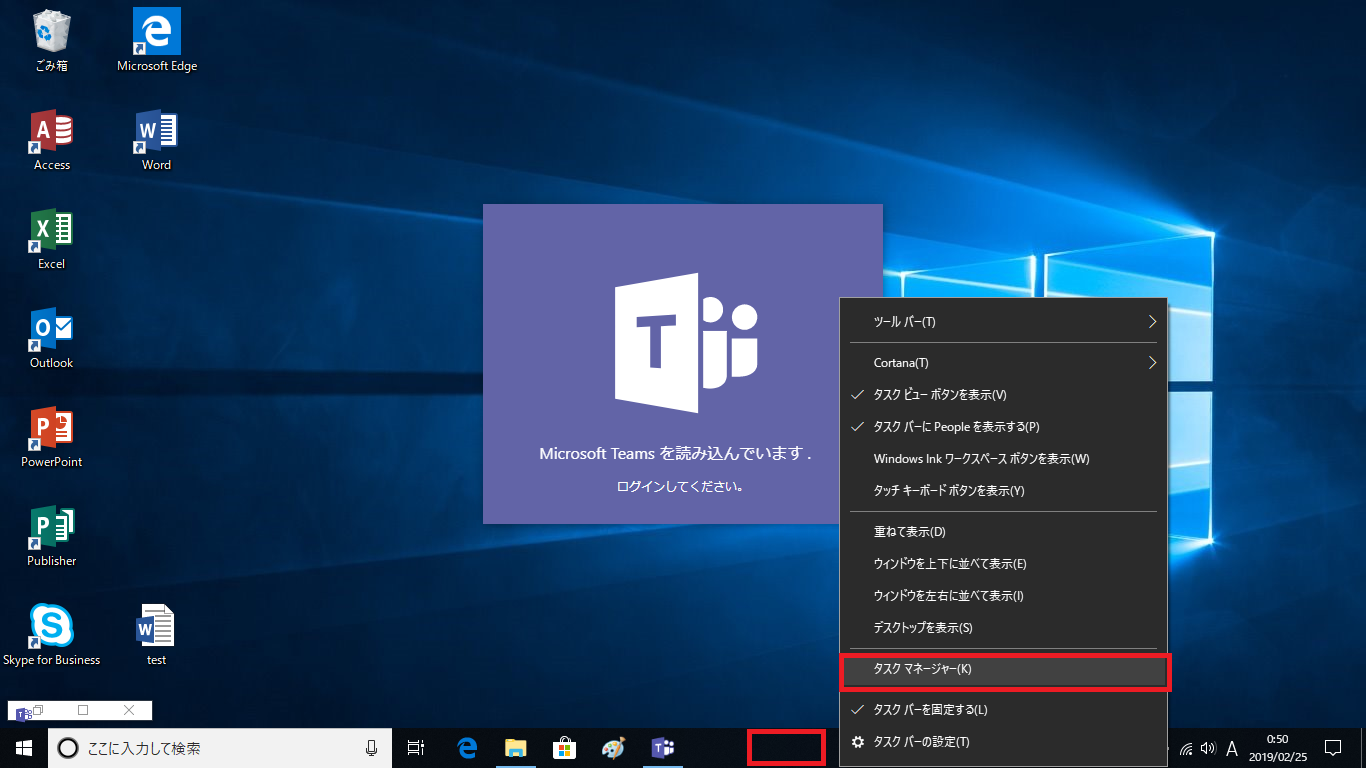Open Paint from the taskbar

[x=613, y=748]
